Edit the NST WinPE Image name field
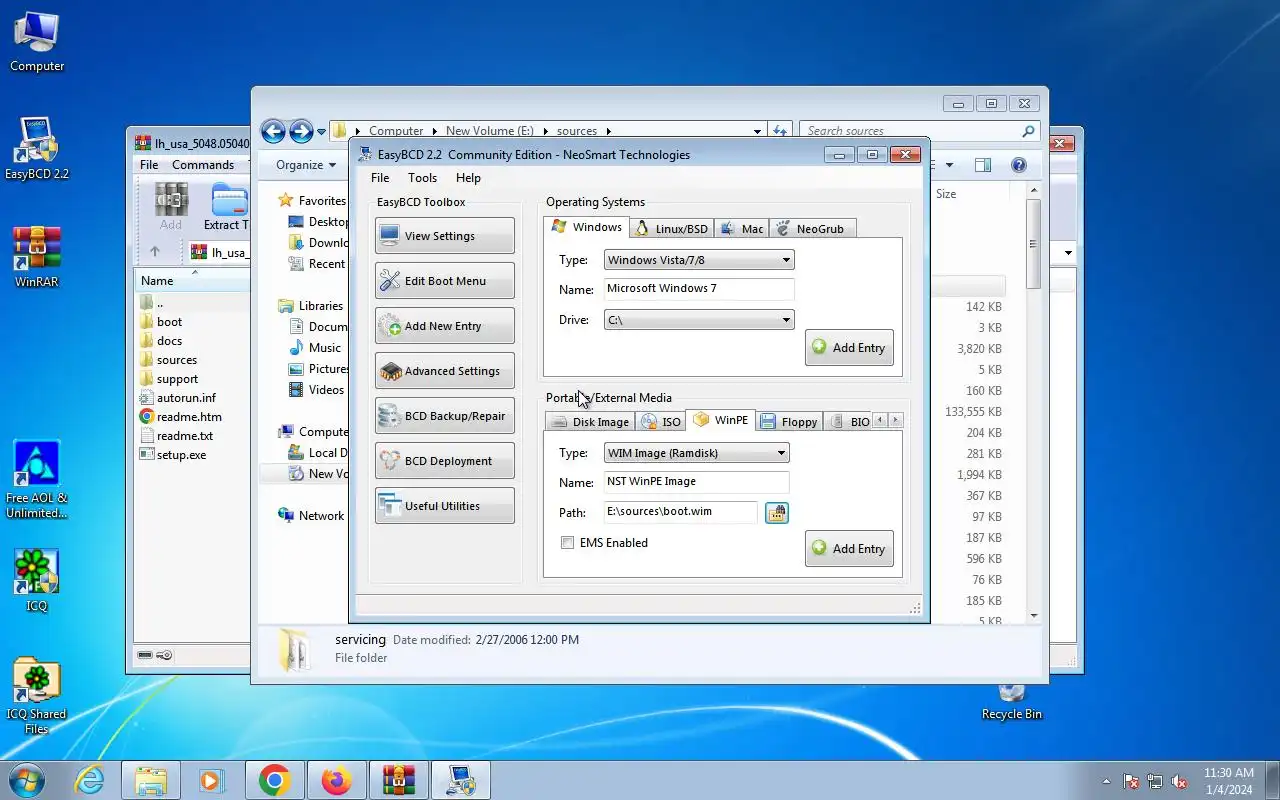The width and height of the screenshot is (1280, 800). point(697,482)
